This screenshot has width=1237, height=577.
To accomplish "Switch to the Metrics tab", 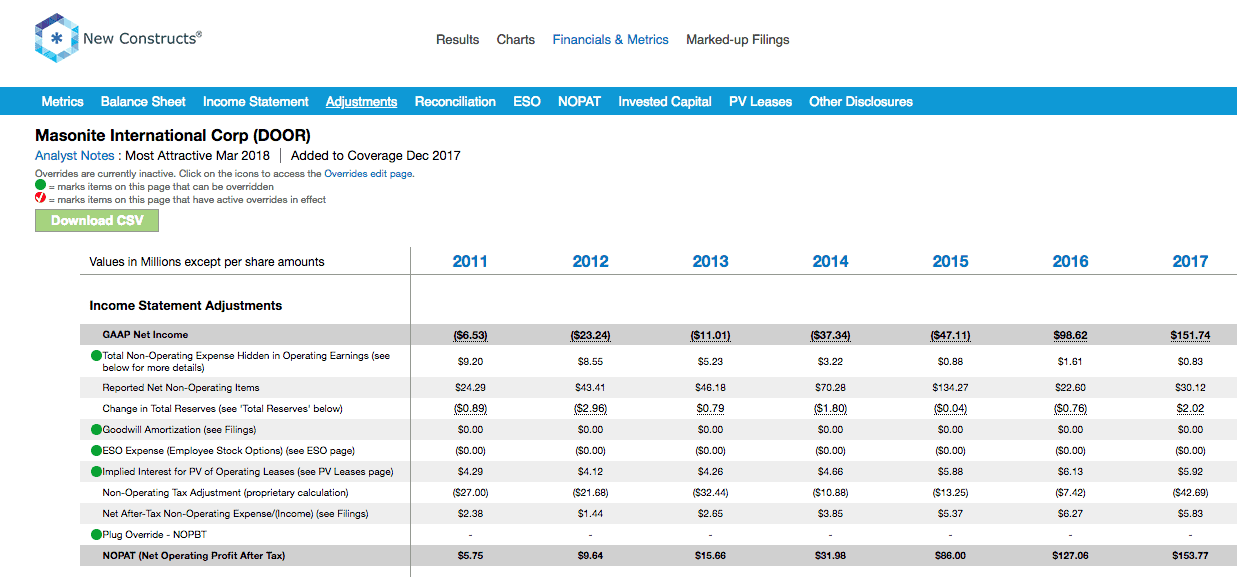I will (x=63, y=101).
